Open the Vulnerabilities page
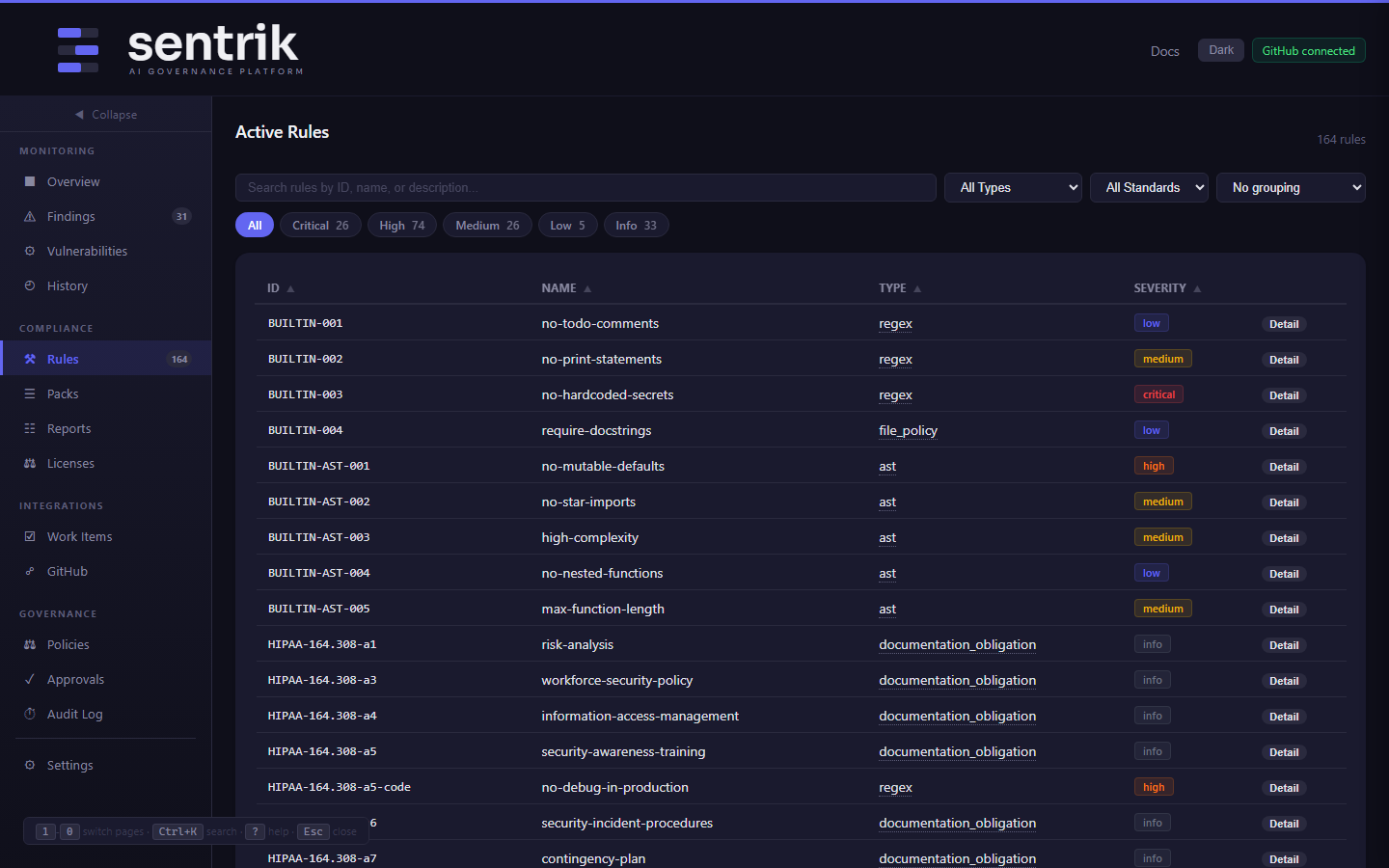Viewport: 1389px width, 868px height. (x=105, y=251)
